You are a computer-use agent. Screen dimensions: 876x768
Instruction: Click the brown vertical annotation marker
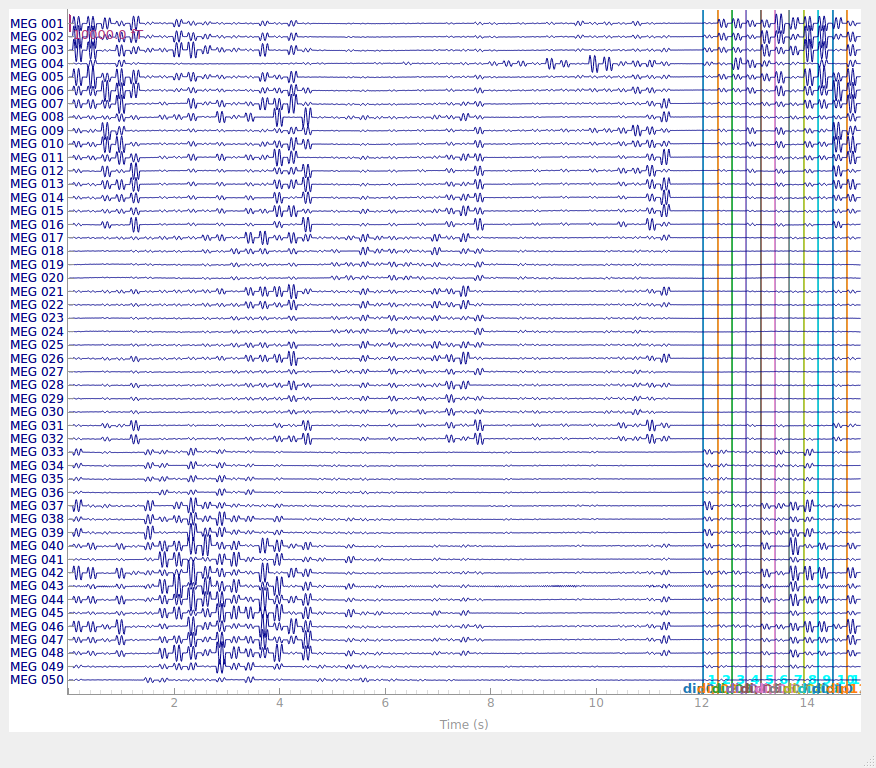pyautogui.click(x=760, y=352)
